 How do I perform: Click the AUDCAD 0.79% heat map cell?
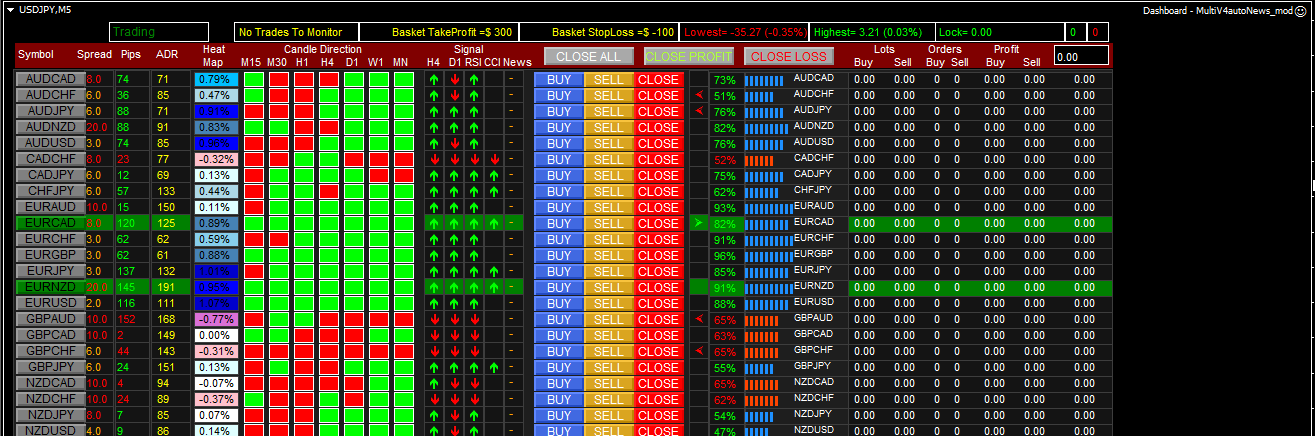coord(215,79)
